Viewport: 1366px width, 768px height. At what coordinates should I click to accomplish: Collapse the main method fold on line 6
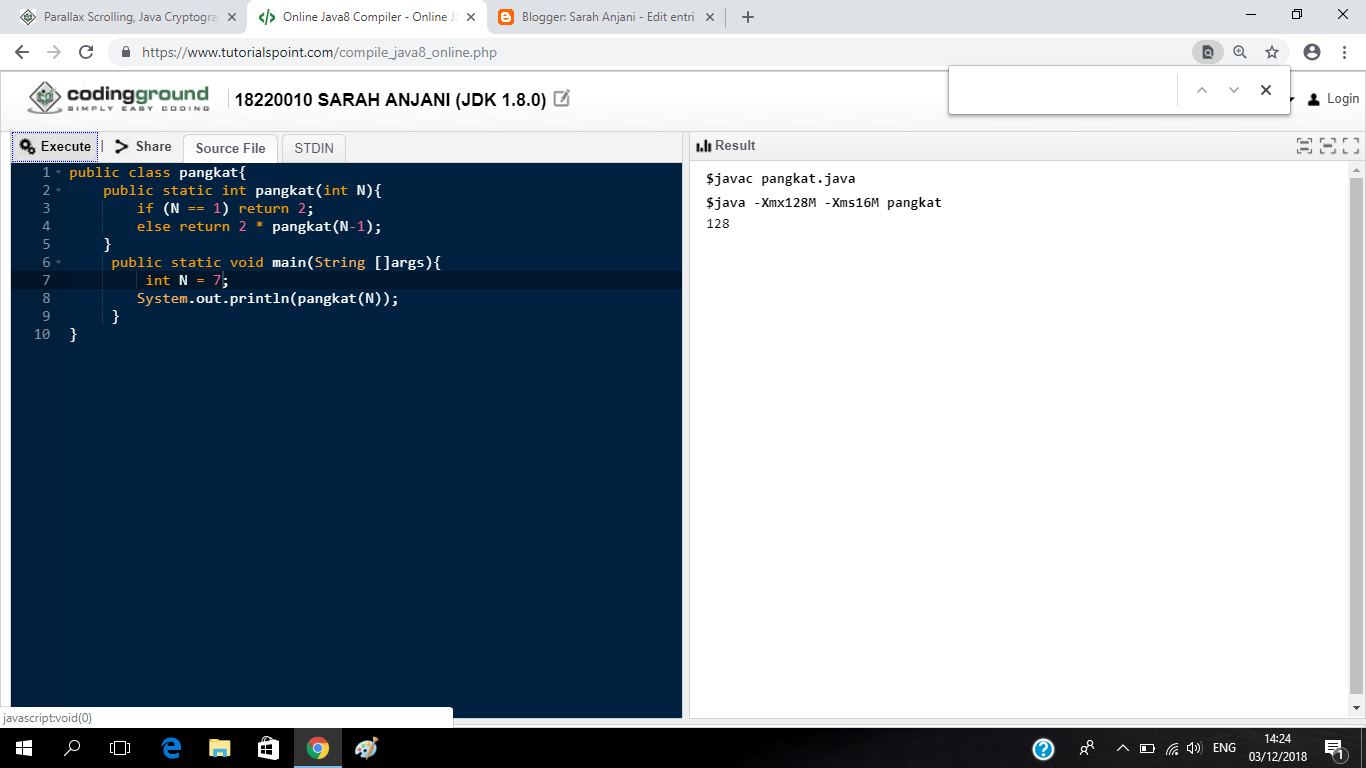point(59,262)
